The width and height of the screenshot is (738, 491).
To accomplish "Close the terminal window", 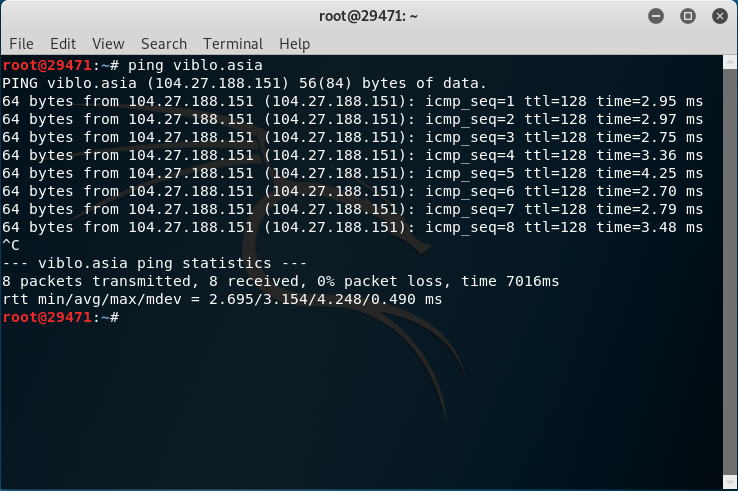I will click(720, 16).
